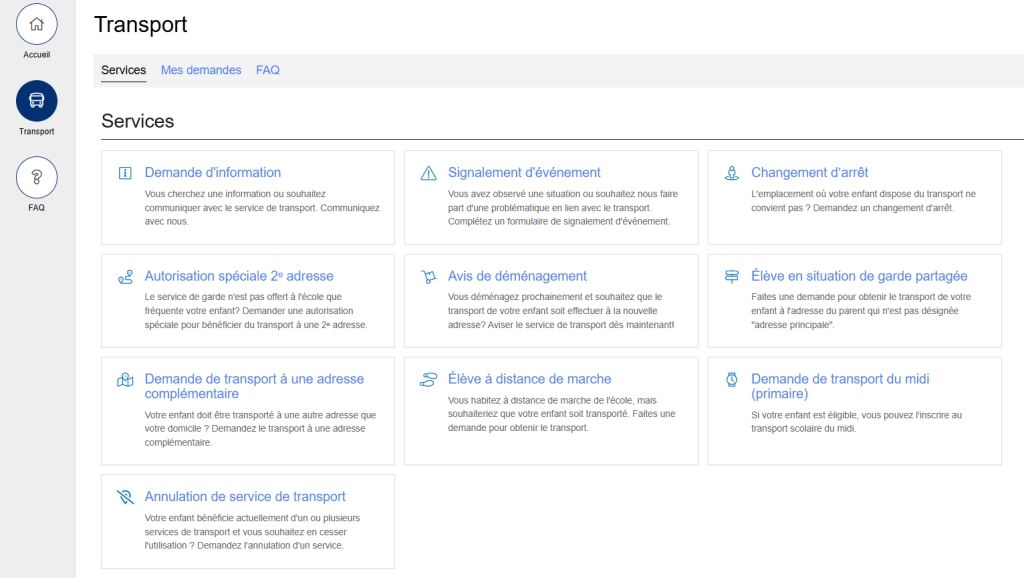The image size is (1024, 578).
Task: Click the clock icon for transport du midi
Action: click(732, 380)
